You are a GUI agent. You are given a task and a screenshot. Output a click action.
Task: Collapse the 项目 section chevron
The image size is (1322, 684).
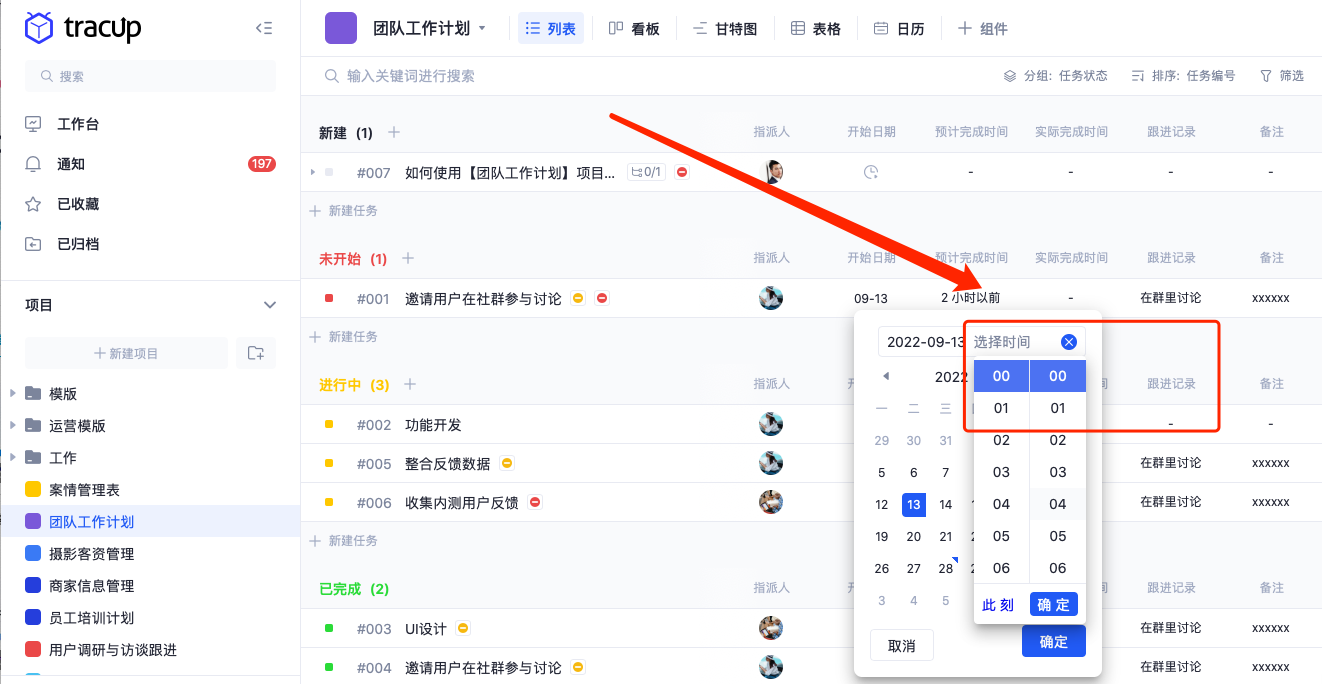(269, 305)
